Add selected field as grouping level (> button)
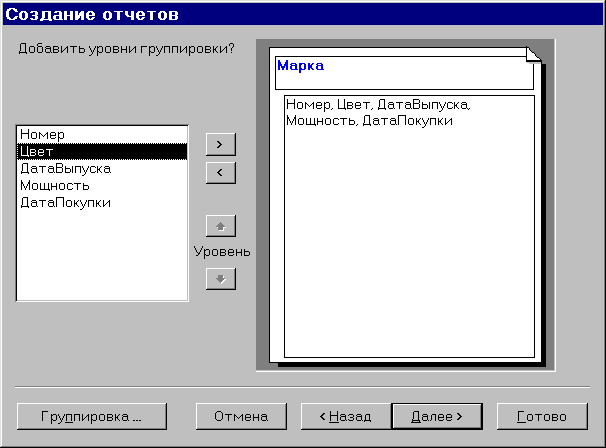Image resolution: width=606 pixels, height=448 pixels. (x=221, y=145)
